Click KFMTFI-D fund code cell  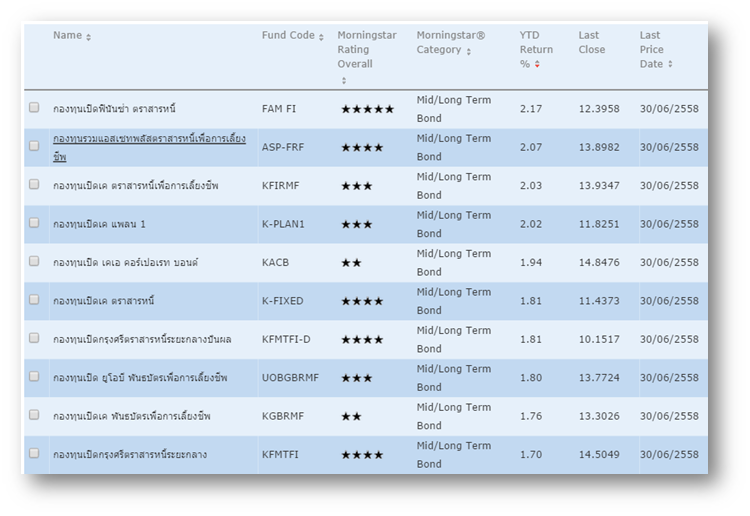[286, 340]
